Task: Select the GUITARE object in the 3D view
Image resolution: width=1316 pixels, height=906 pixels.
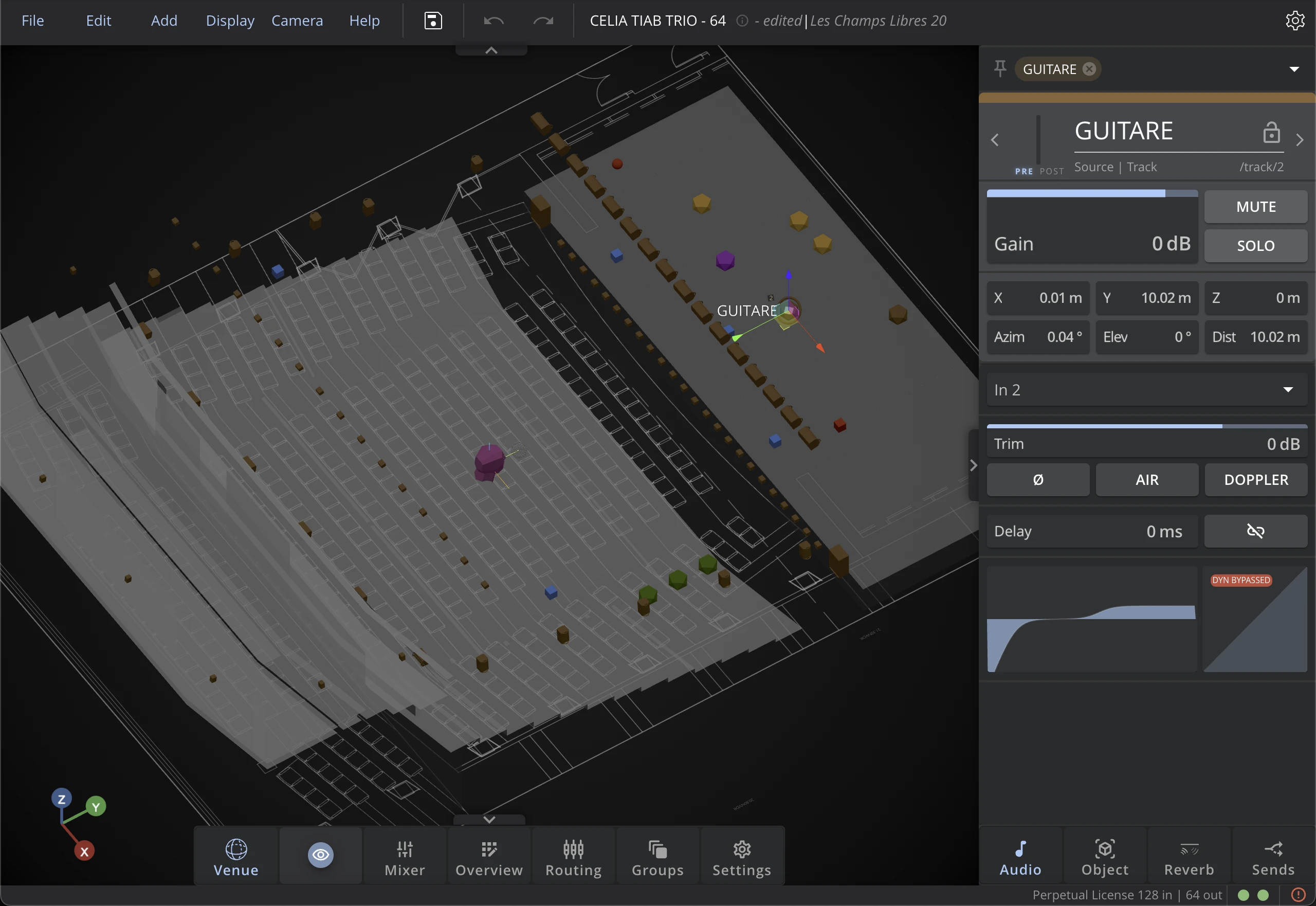Action: coord(788,312)
